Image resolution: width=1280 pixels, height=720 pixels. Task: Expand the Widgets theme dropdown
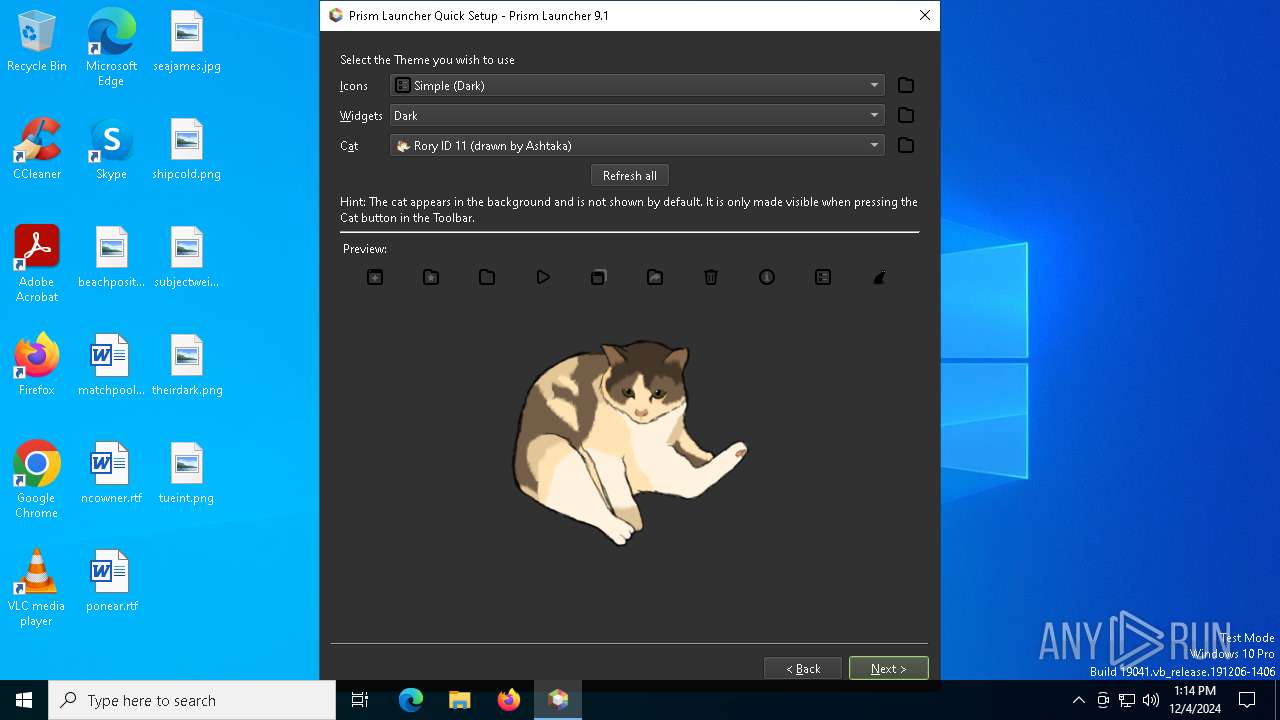pos(637,115)
